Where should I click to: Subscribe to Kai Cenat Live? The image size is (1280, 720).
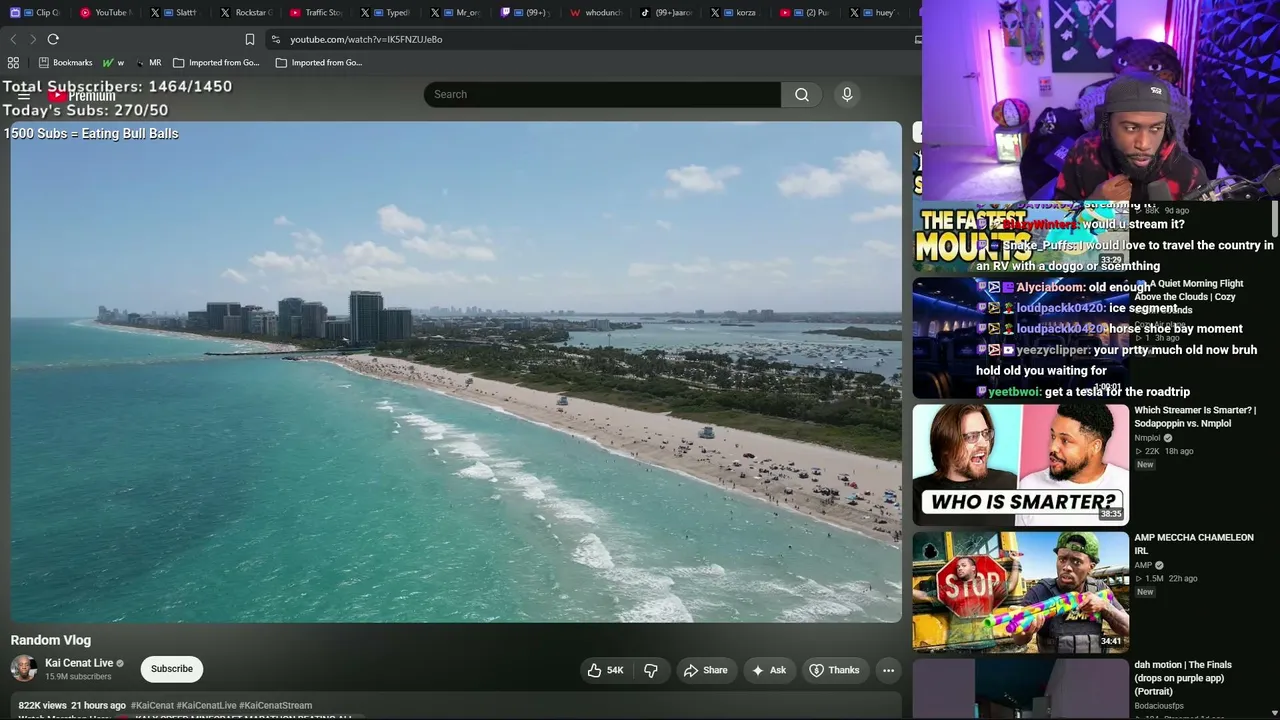pos(172,669)
